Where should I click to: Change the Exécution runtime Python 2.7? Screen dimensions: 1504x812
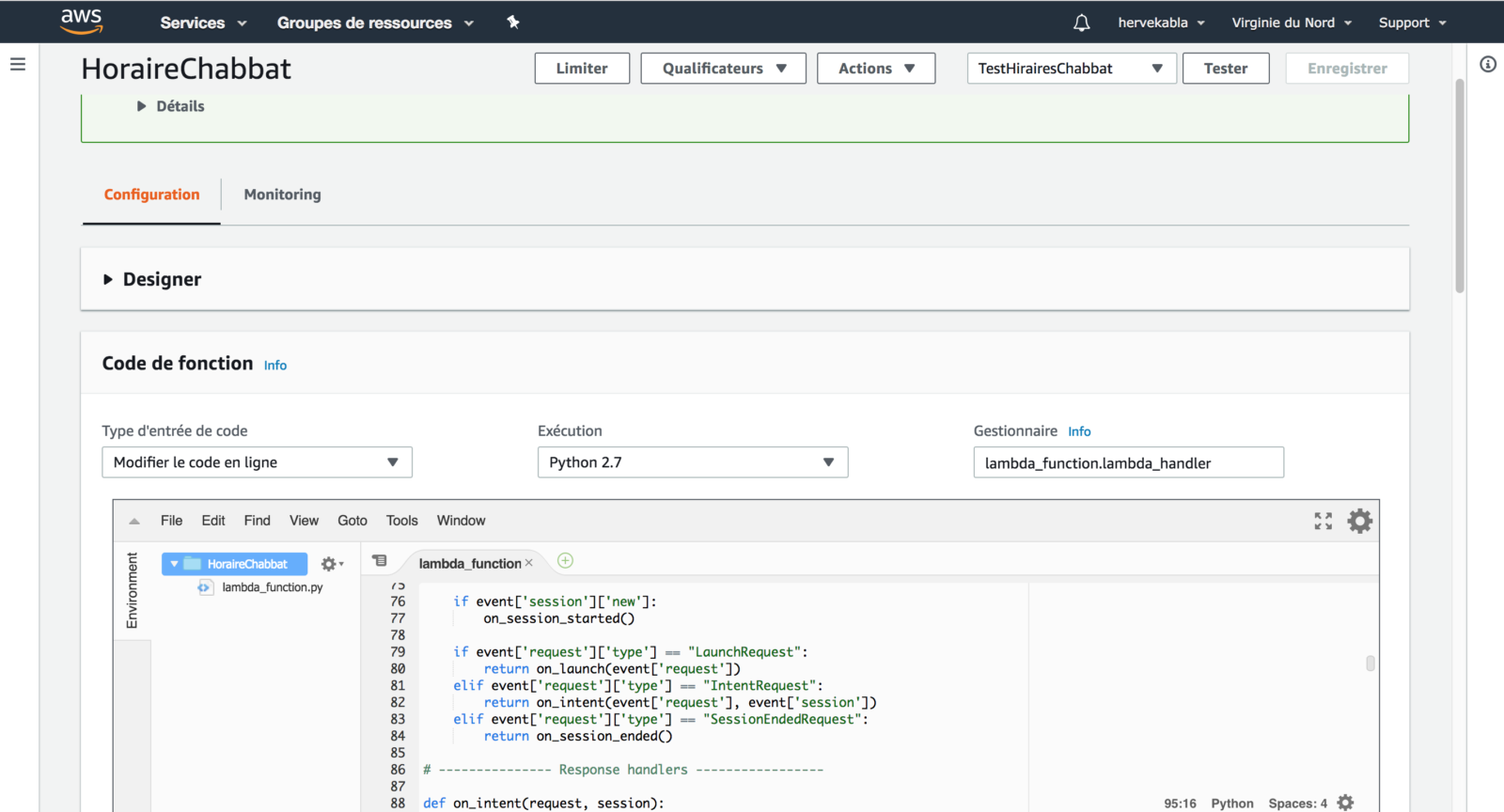click(x=693, y=462)
